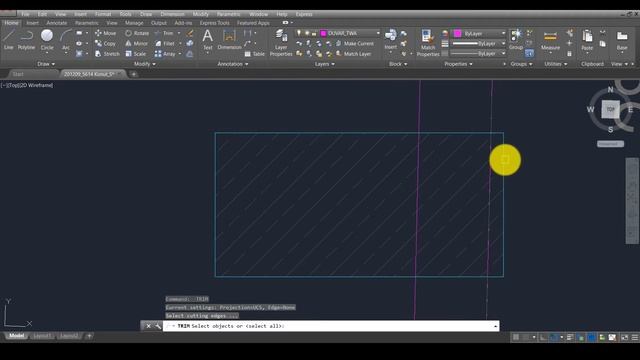Toggle grid display in status bar
Screen dimensions: 640x360
pos(516,337)
